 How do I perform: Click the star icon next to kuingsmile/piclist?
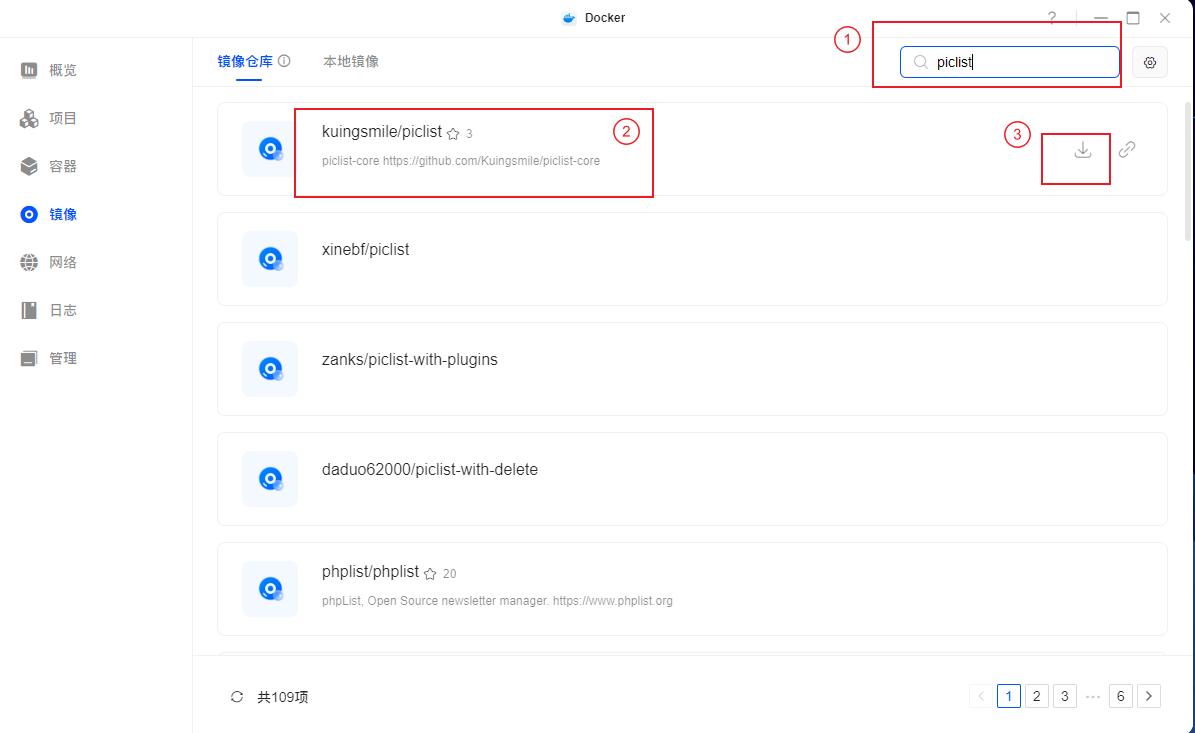[453, 133]
